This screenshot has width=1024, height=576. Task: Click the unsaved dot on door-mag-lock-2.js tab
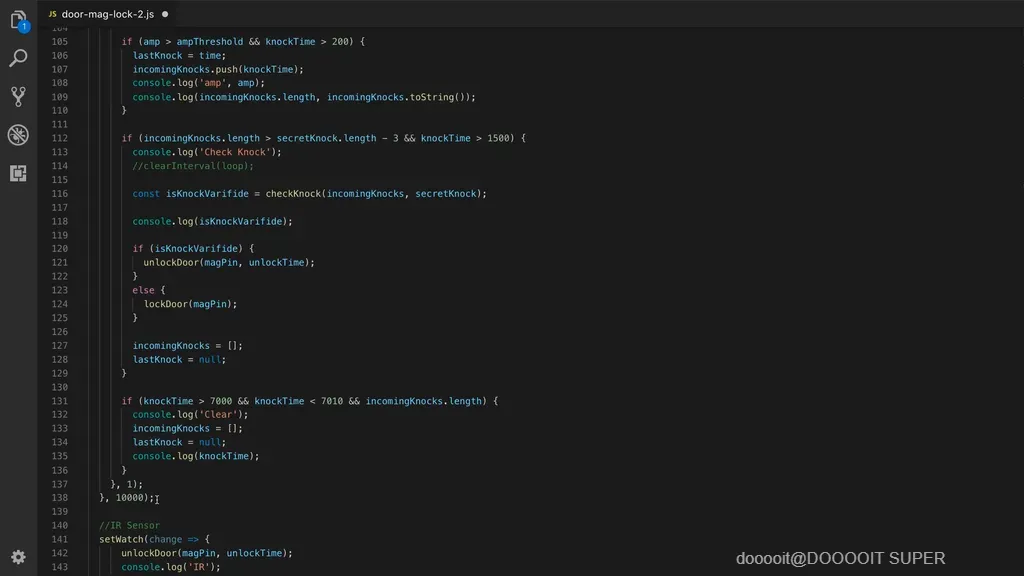[165, 14]
